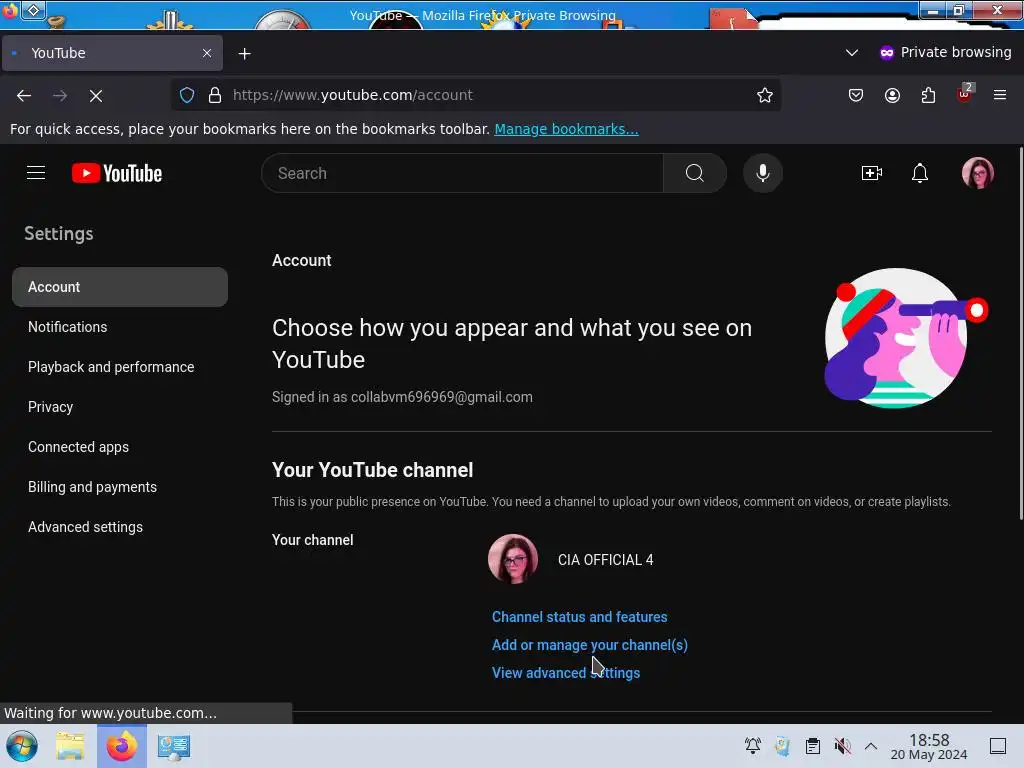This screenshot has height=768, width=1024.
Task: Open Privacy settings
Action: [50, 407]
